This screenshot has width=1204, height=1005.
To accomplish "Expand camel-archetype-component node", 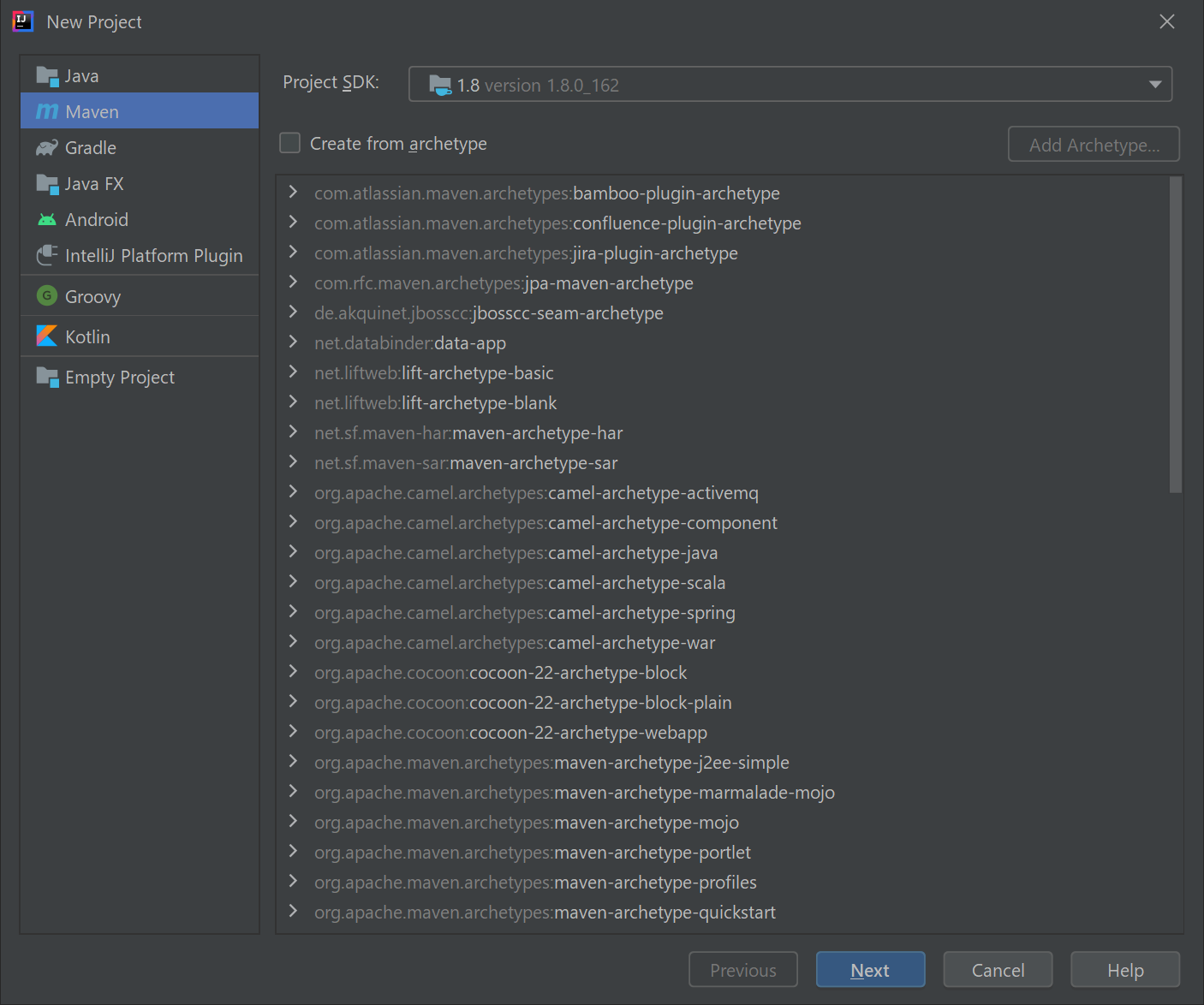I will point(294,522).
